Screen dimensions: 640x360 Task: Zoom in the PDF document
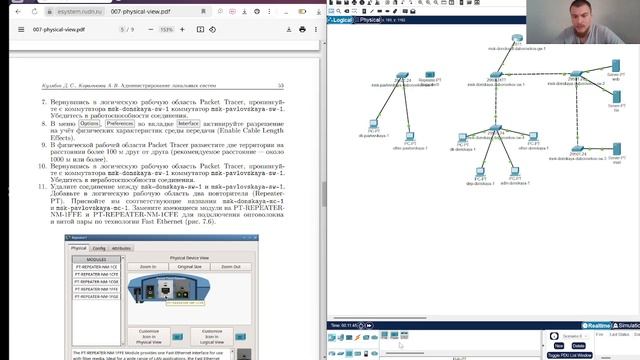tap(182, 29)
